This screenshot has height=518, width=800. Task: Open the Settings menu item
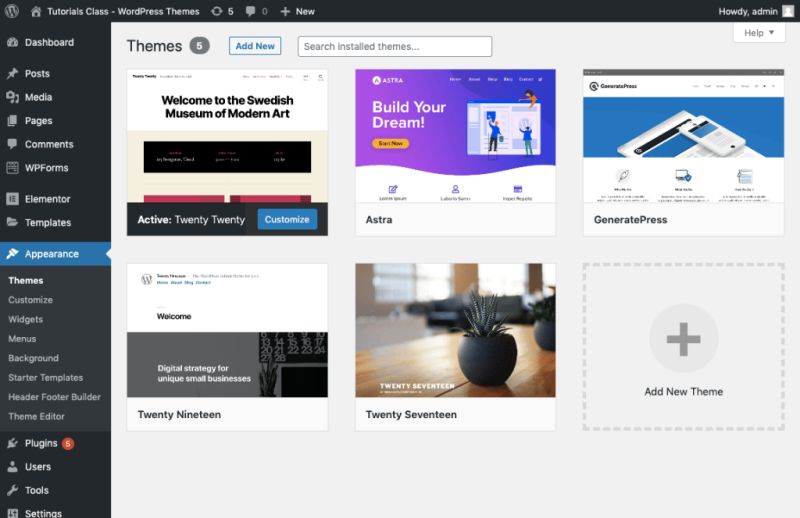pyautogui.click(x=55, y=512)
